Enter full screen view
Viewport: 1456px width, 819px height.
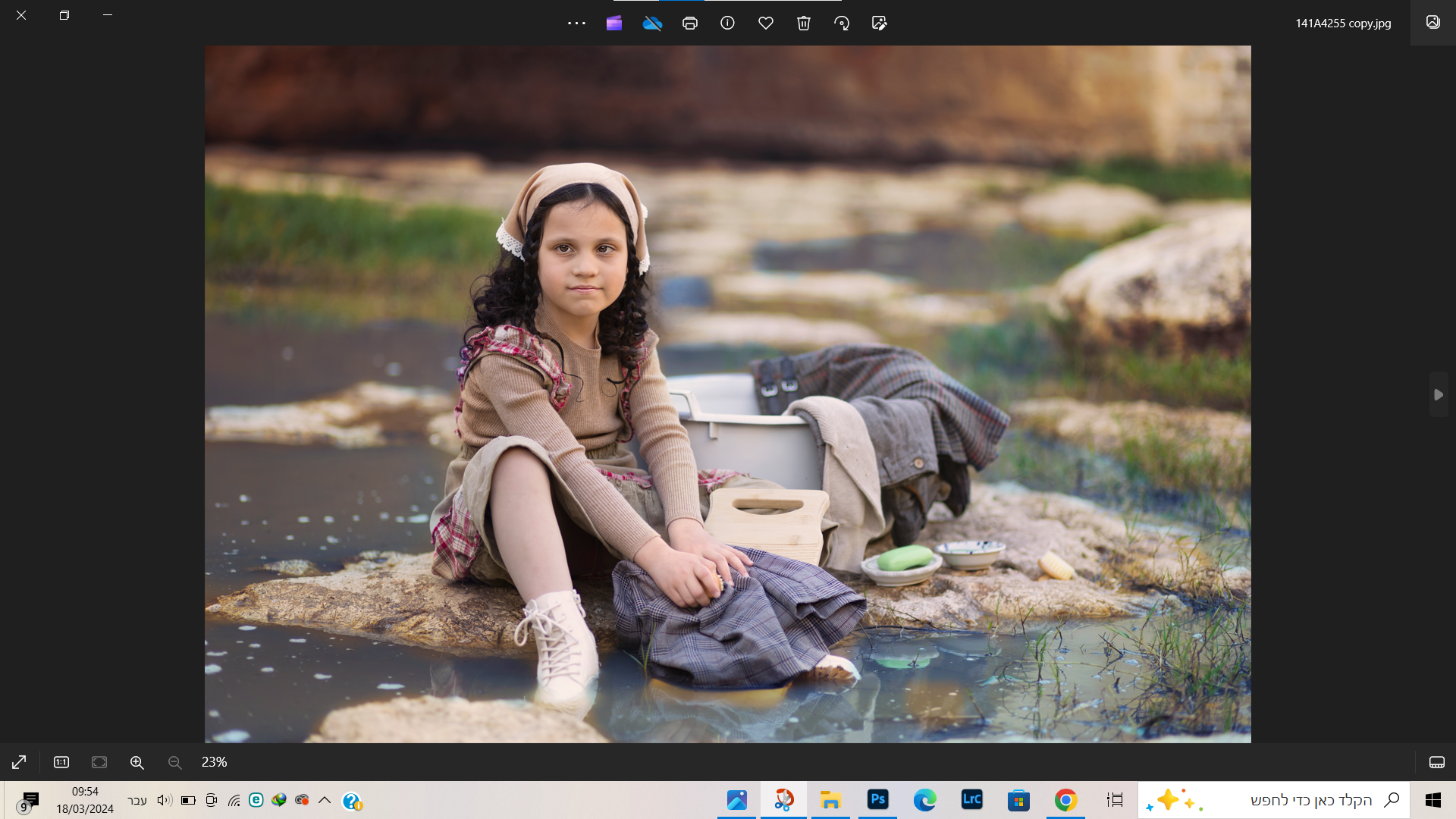[x=19, y=762]
